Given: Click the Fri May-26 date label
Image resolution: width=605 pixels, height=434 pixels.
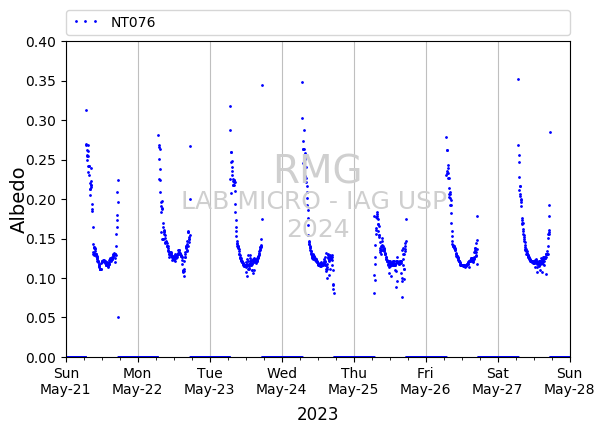Looking at the screenshot, I should 425,381.
